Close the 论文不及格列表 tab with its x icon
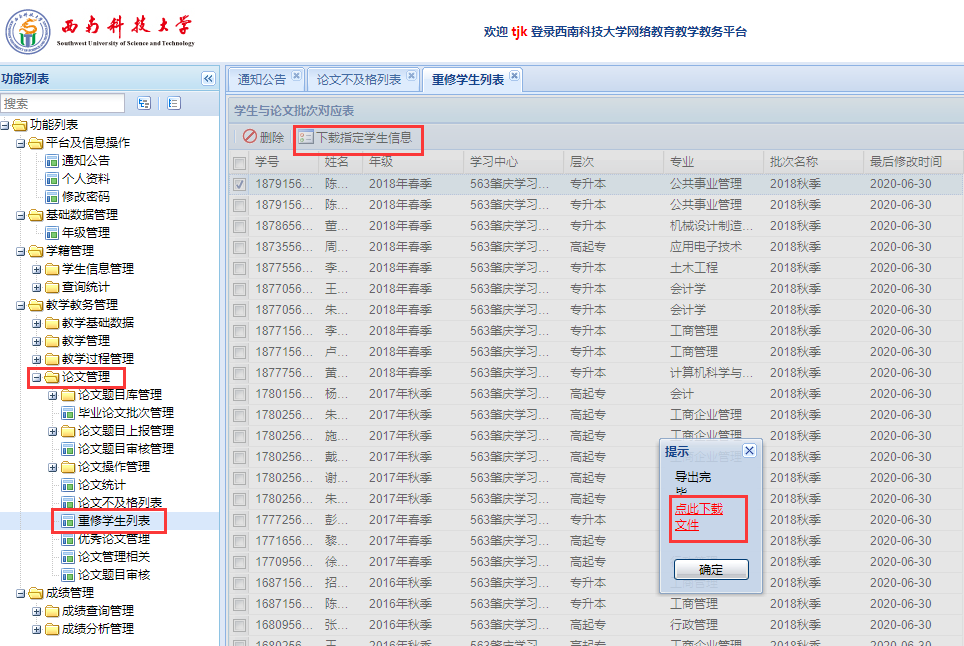 [410, 76]
